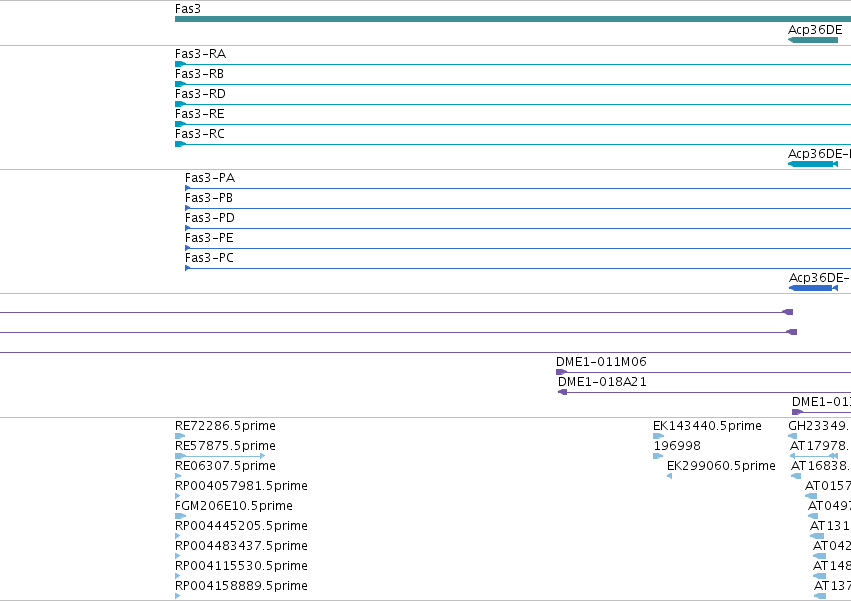851x601 pixels.
Task: Open the Fas3-RB transcript label
Action: [x=199, y=74]
